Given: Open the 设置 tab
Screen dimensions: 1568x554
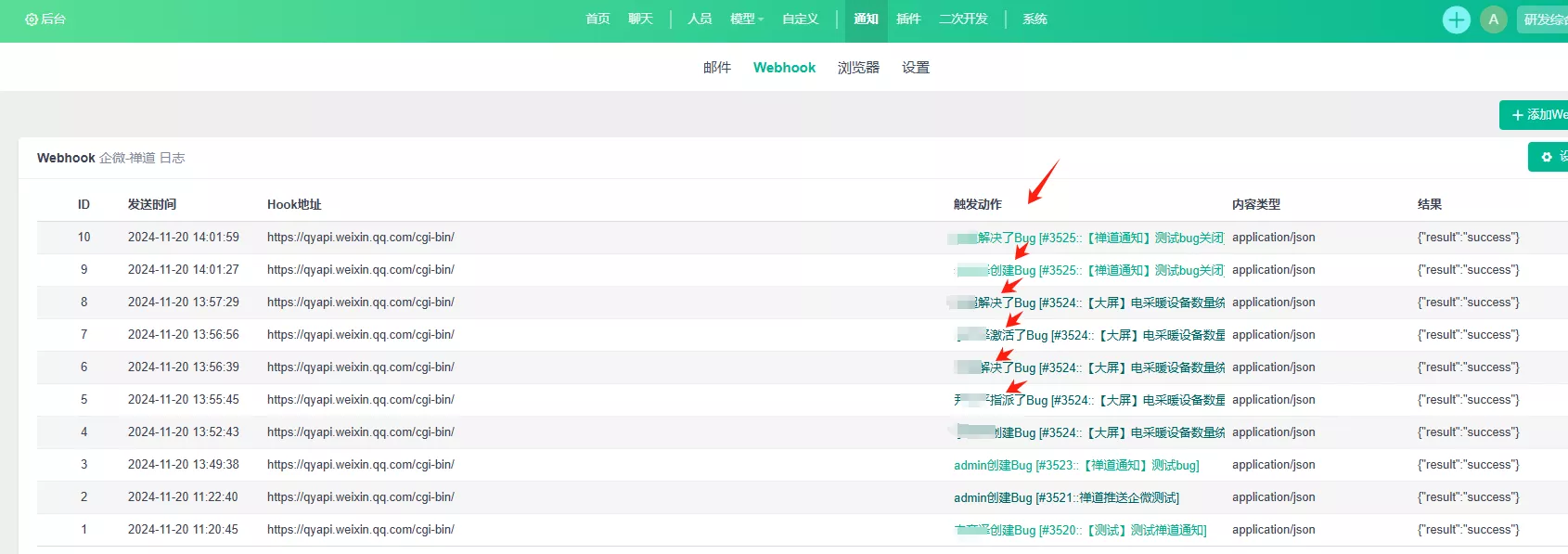Looking at the screenshot, I should click(x=916, y=68).
